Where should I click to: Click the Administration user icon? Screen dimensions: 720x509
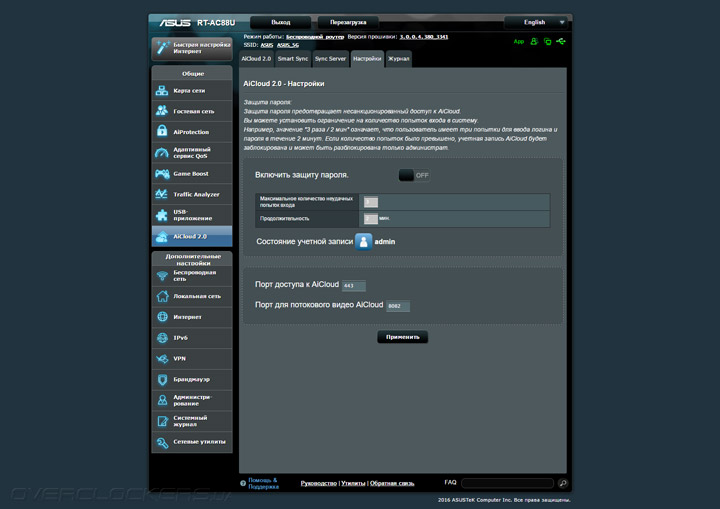coord(162,400)
